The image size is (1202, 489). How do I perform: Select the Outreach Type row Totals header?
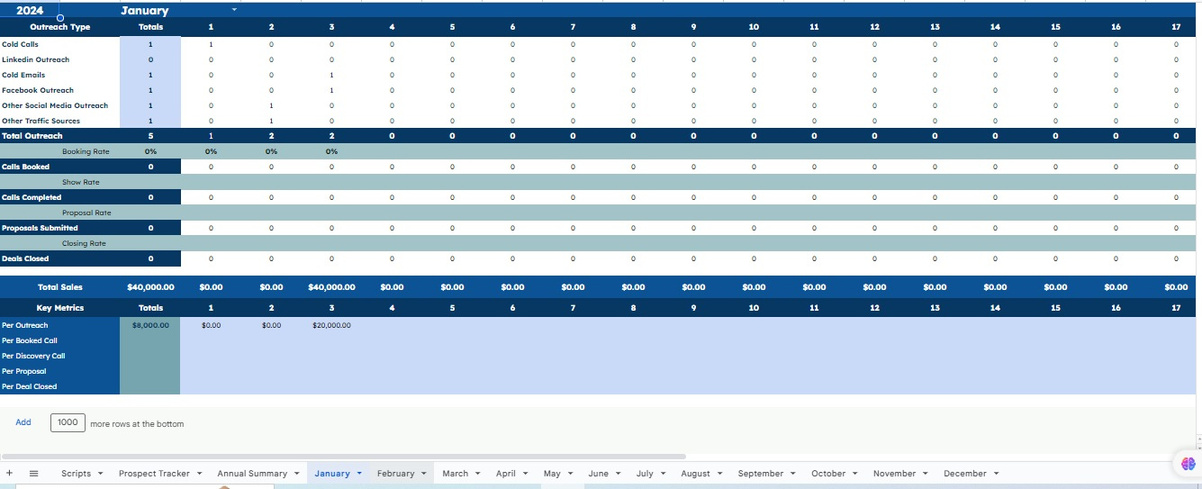point(151,27)
